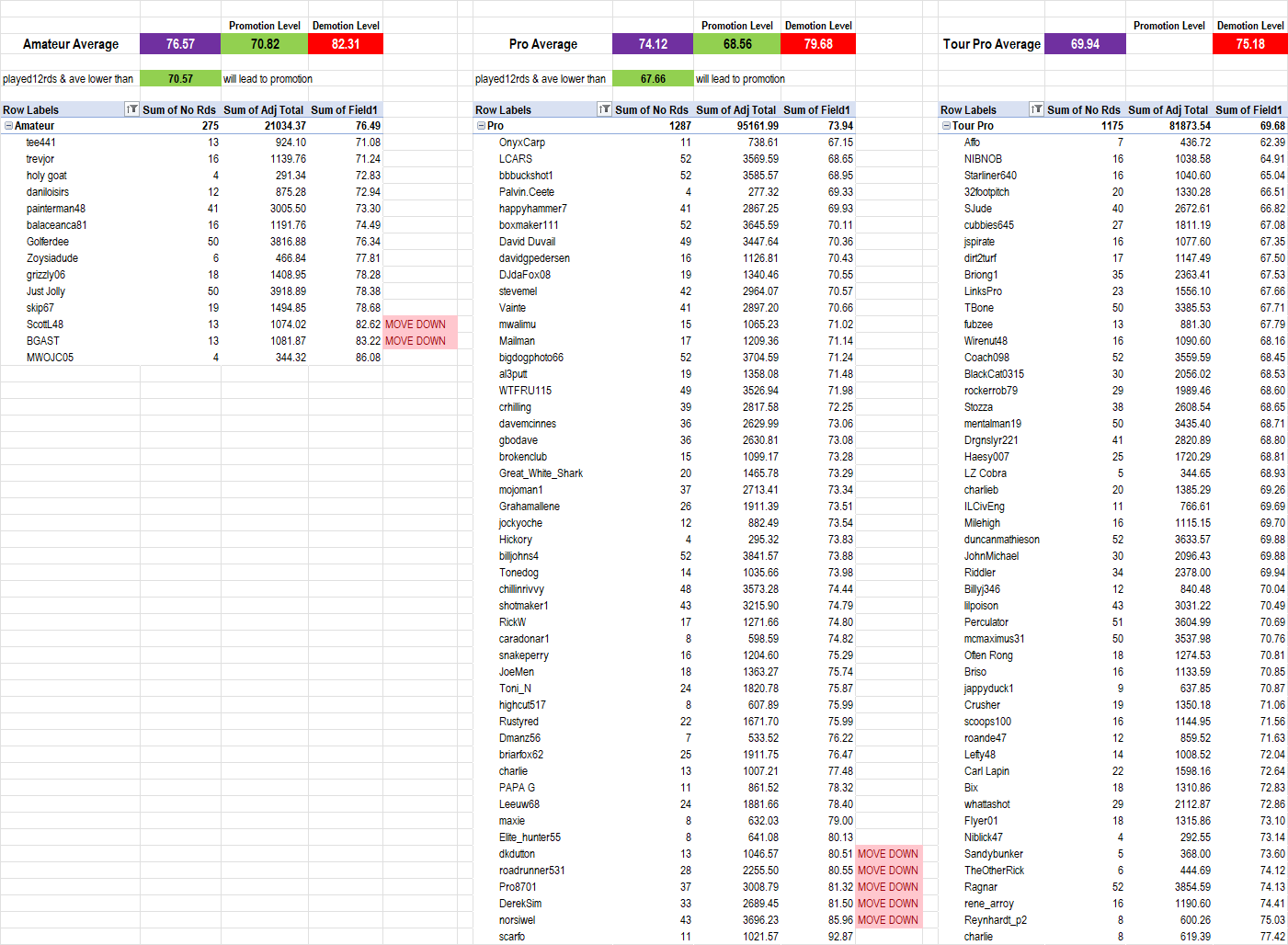The height and width of the screenshot is (945, 1288).
Task: Click the Tour Pro Average label cell
Action: pos(991,44)
